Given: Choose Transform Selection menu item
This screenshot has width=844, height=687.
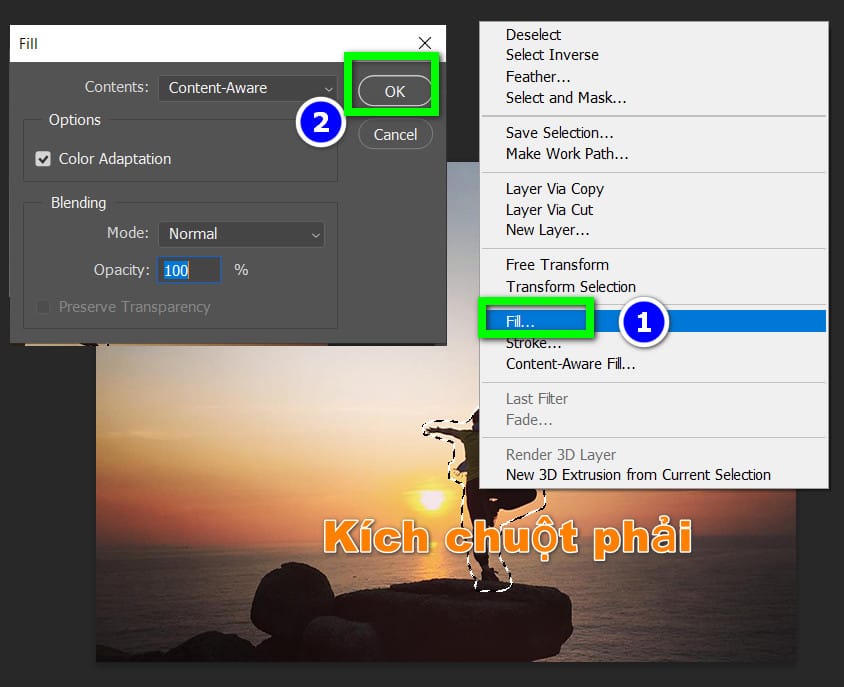Looking at the screenshot, I should click(x=570, y=286).
